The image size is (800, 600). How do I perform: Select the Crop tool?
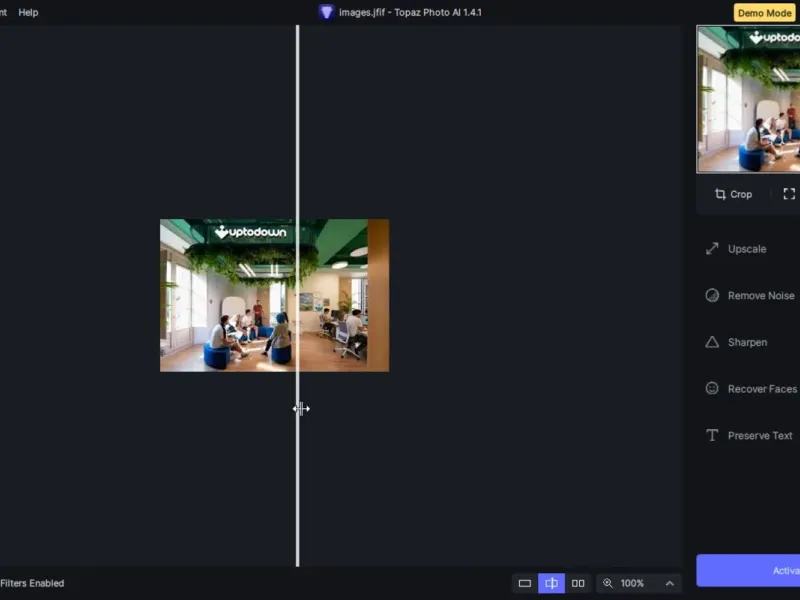tap(733, 194)
